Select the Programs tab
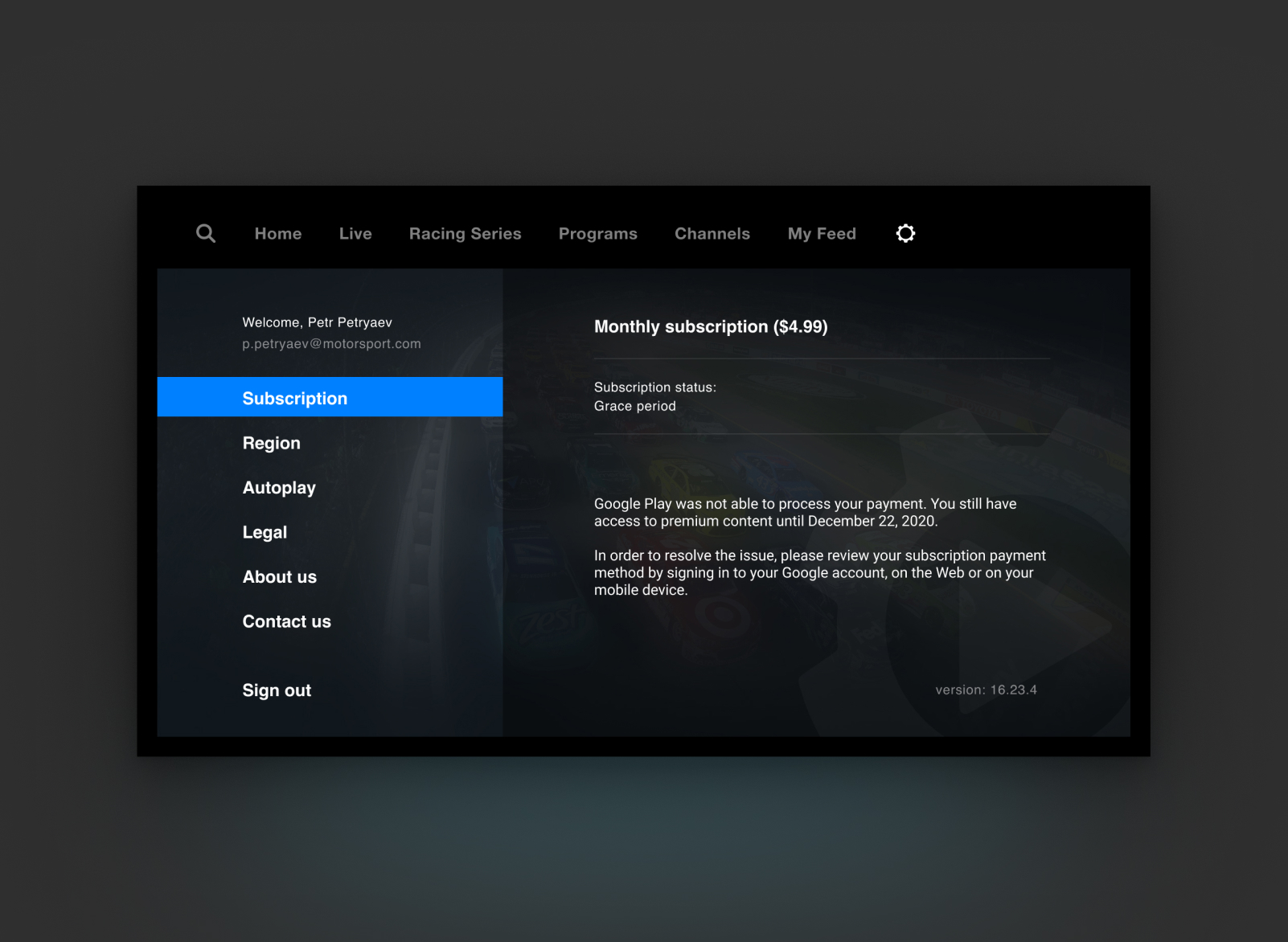Screen dimensions: 1288x942 coord(598,234)
